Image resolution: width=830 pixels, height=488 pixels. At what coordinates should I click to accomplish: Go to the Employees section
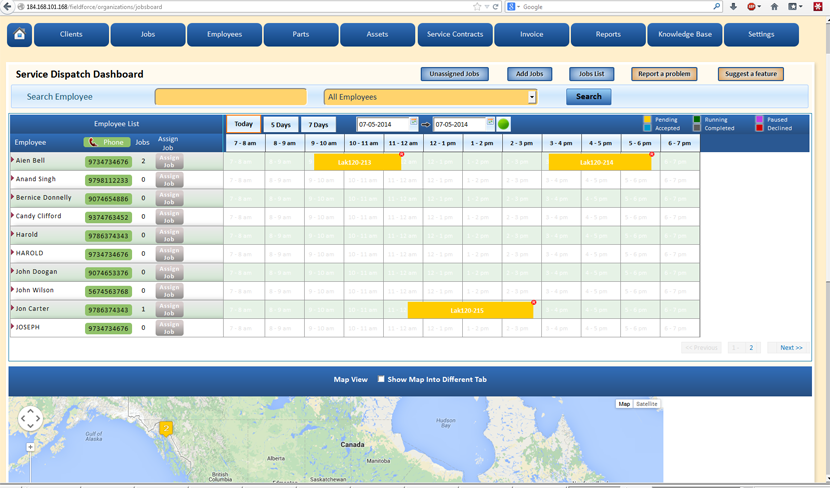click(x=224, y=34)
